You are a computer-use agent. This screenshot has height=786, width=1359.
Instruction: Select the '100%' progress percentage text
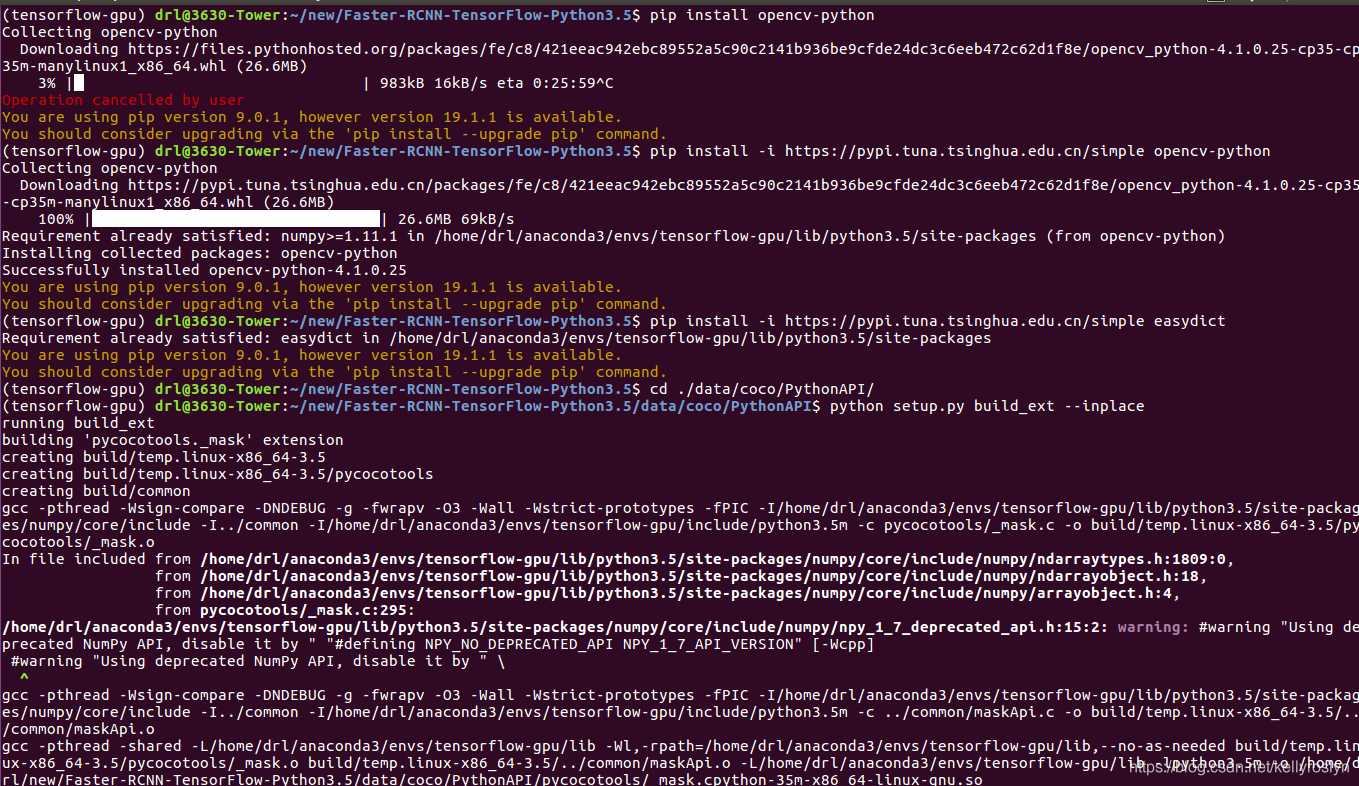[x=56, y=219]
